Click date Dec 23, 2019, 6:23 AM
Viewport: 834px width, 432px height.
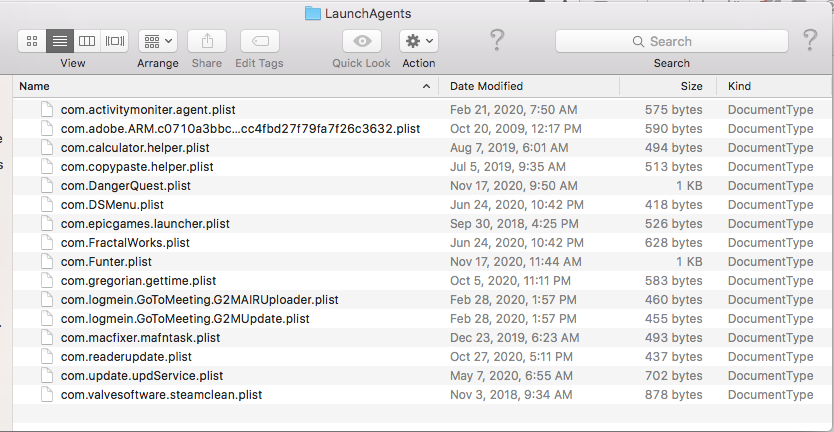click(x=514, y=338)
